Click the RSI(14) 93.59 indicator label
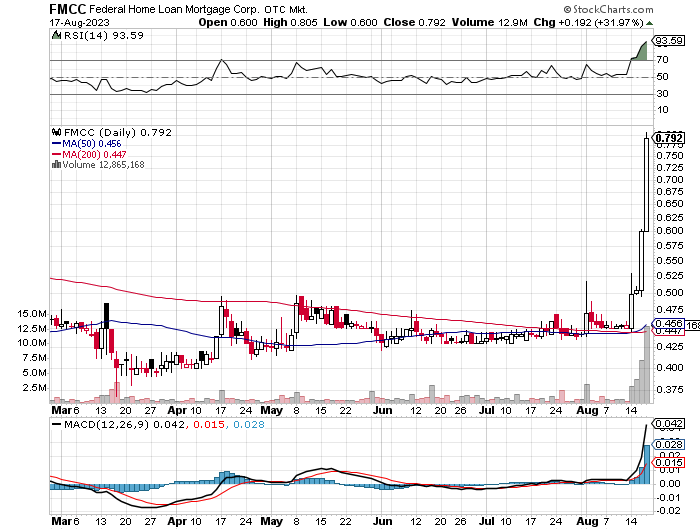This screenshot has height=530, width=700. [104, 35]
